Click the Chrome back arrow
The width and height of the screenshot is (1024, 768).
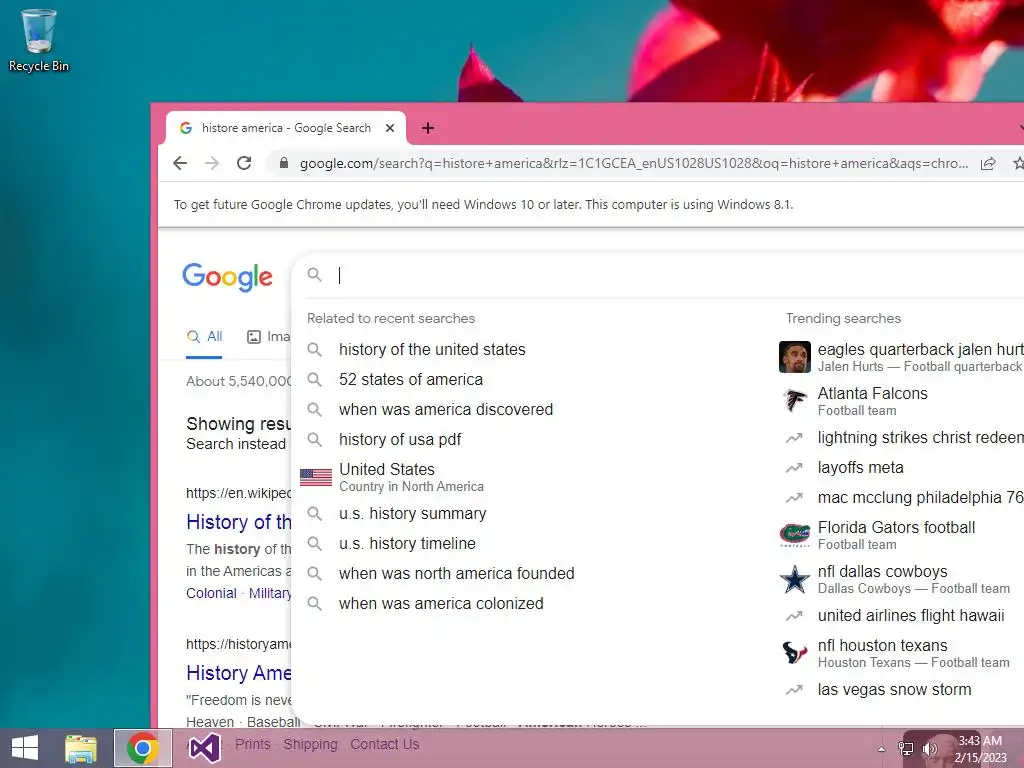[x=180, y=163]
